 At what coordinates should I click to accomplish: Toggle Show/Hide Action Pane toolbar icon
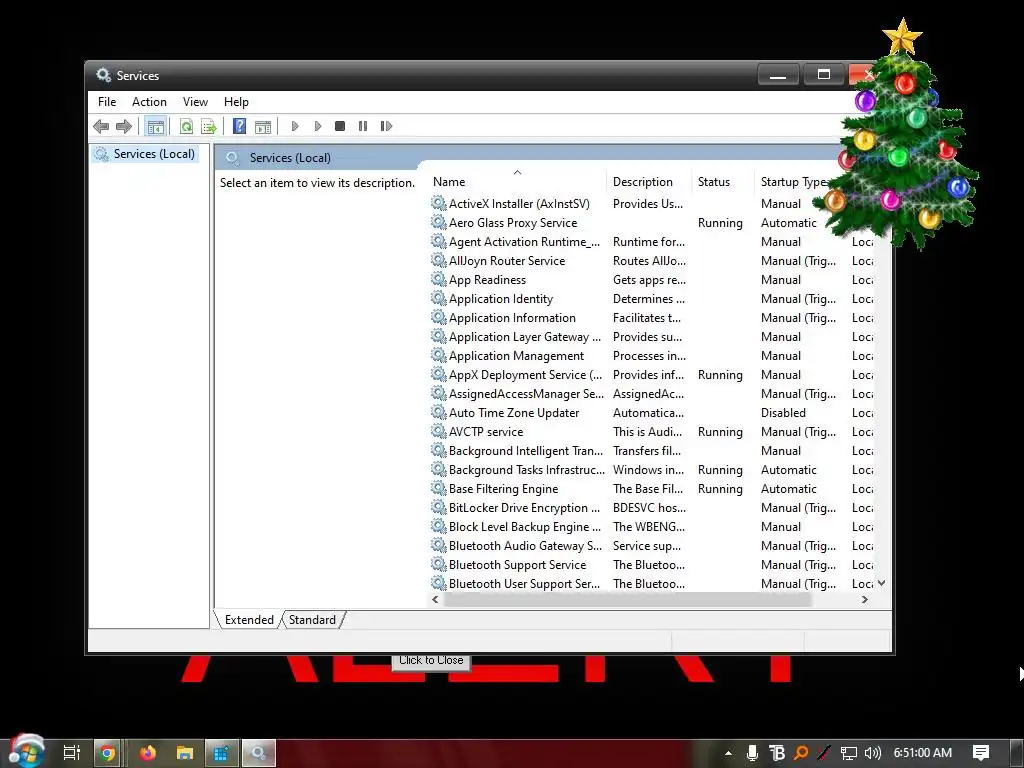pyautogui.click(x=263, y=126)
